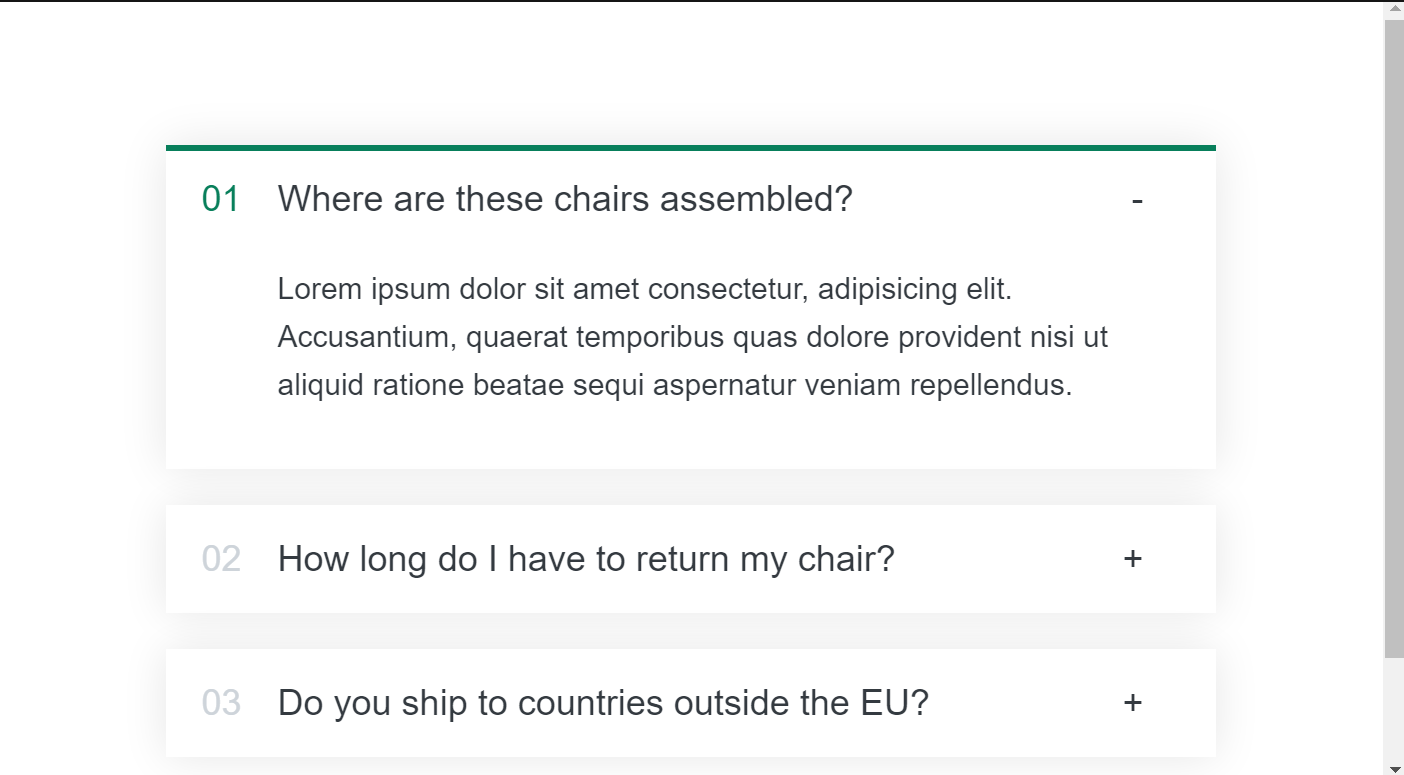Screen dimensions: 1404x775
Task: Toggle 'Where are these chairs assembled?' heading
Action: point(565,200)
